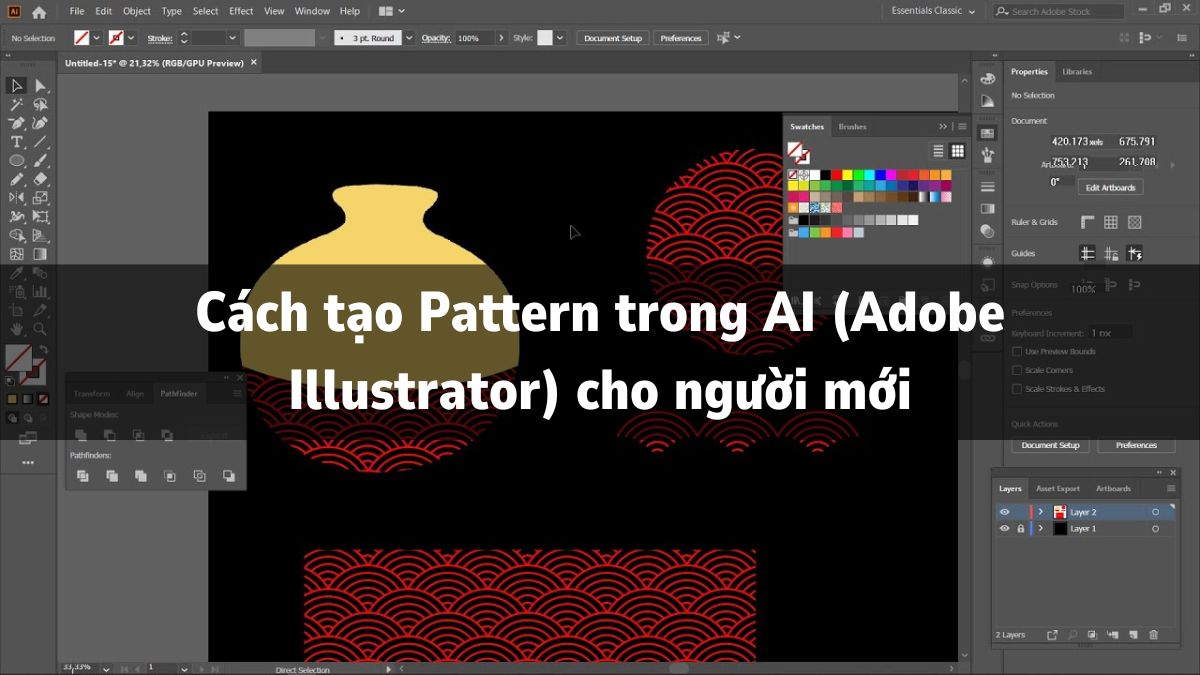1200x675 pixels.
Task: Open the Essentials Classic workspace dropdown
Action: 930,11
